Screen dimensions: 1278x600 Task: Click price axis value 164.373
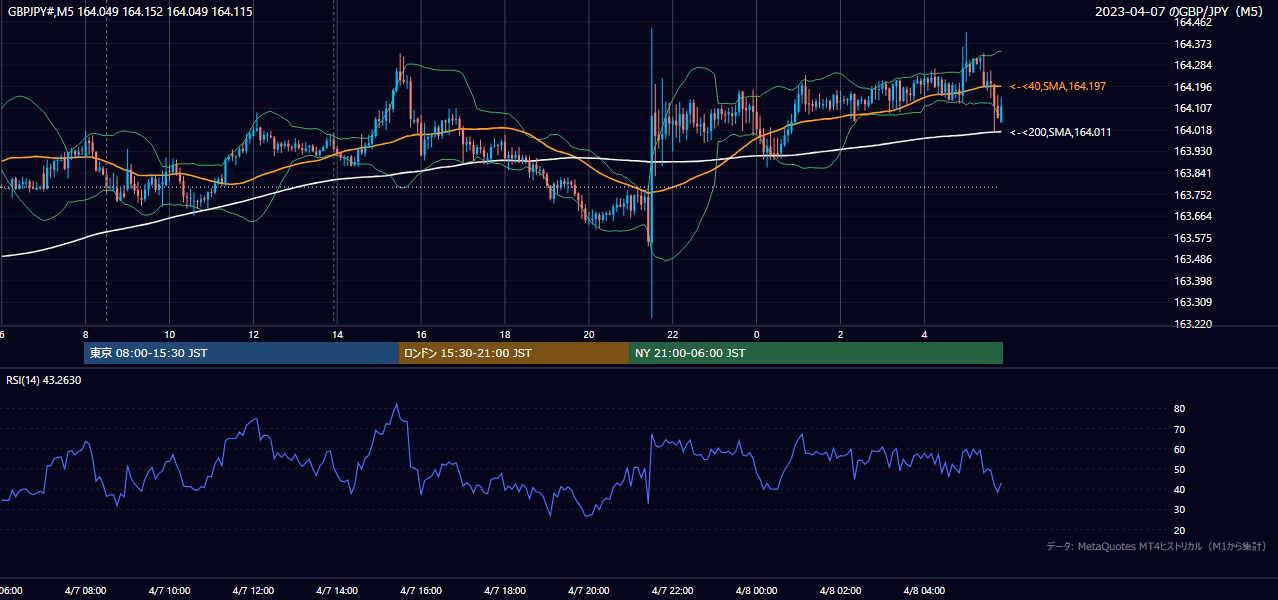[1193, 44]
